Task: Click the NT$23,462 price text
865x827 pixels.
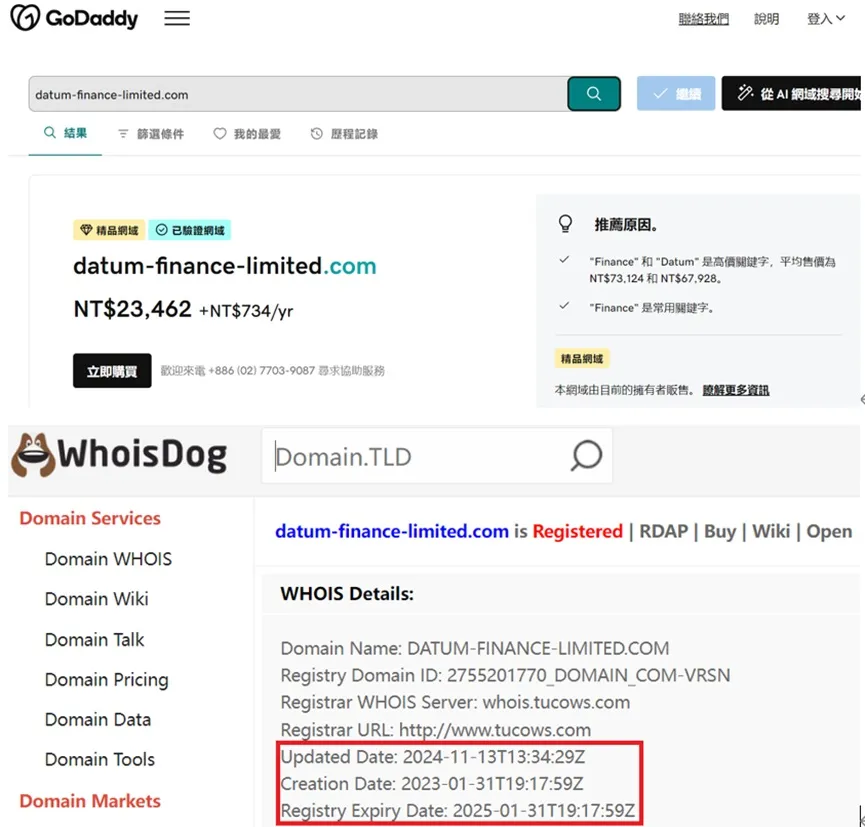Action: click(x=132, y=309)
